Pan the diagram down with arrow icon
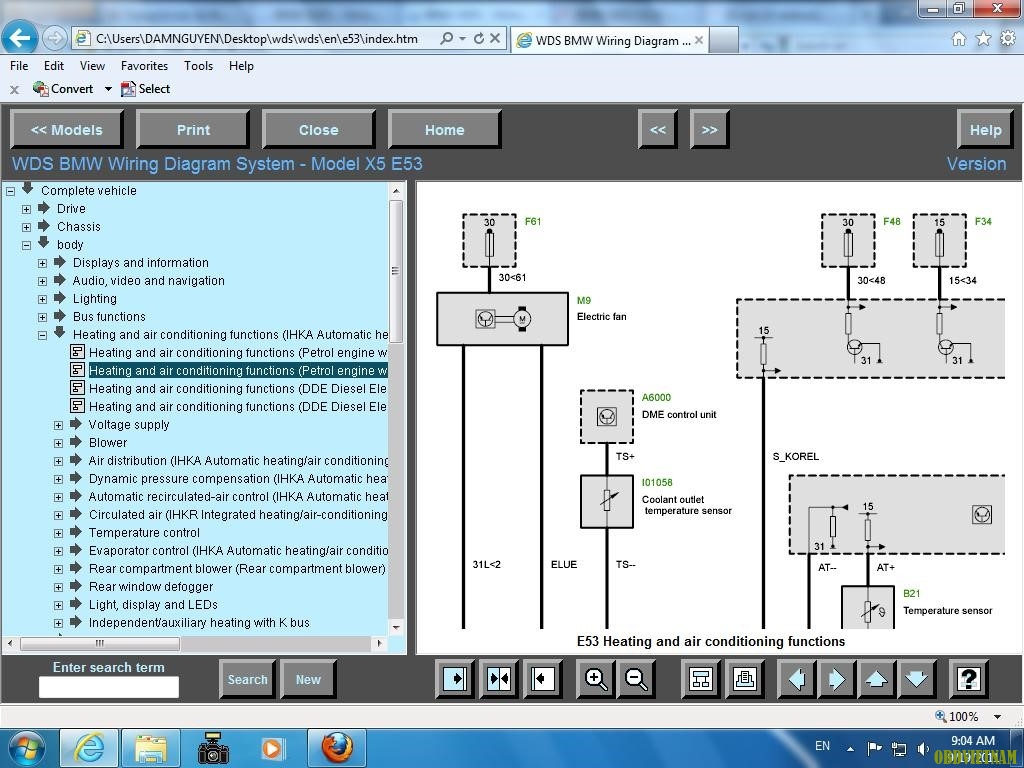 917,679
